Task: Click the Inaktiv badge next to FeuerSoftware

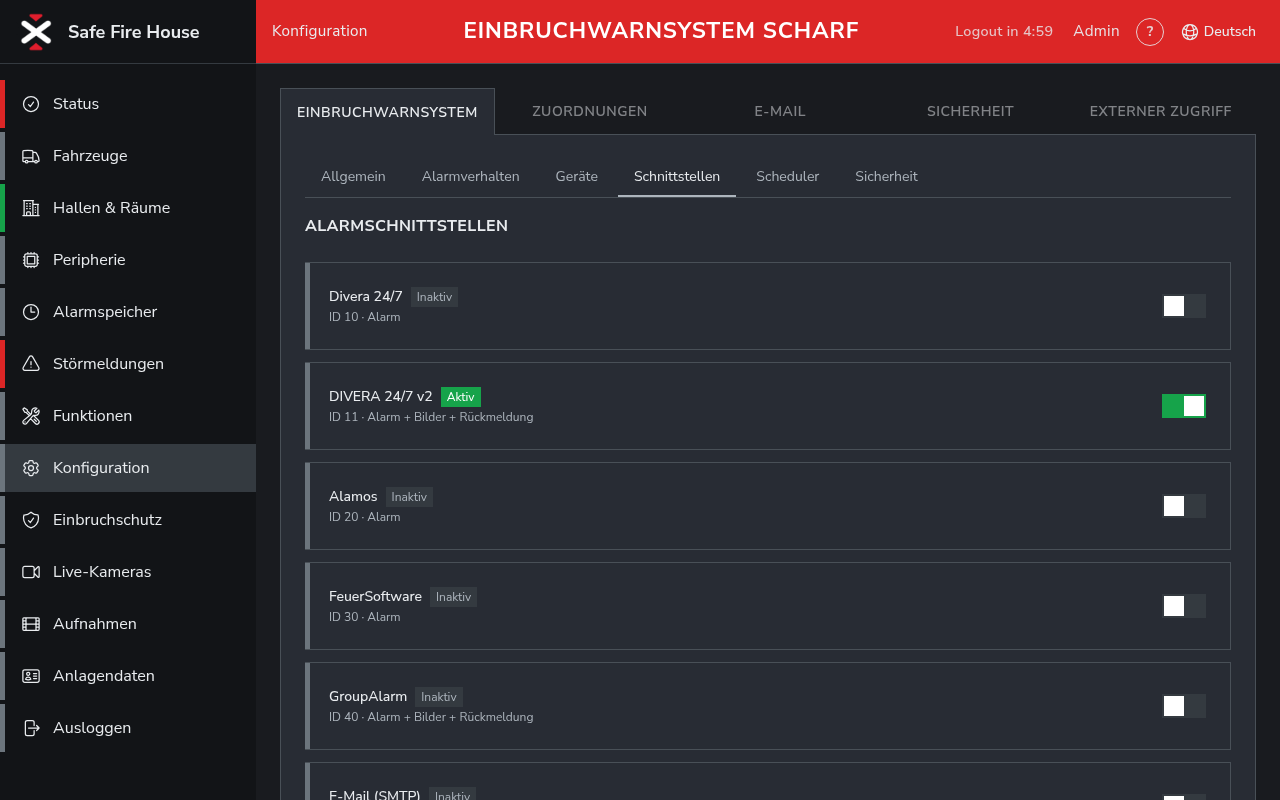Action: tap(453, 597)
